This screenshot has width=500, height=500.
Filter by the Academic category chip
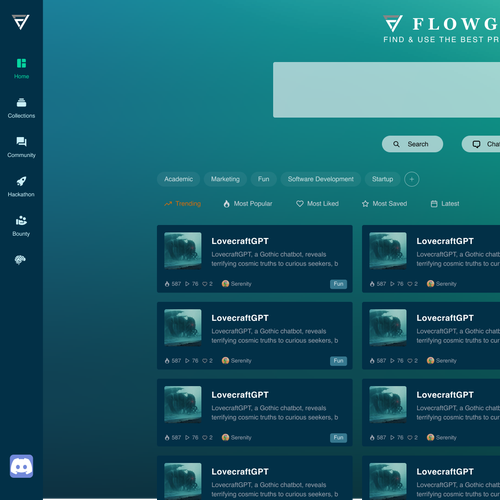click(178, 179)
